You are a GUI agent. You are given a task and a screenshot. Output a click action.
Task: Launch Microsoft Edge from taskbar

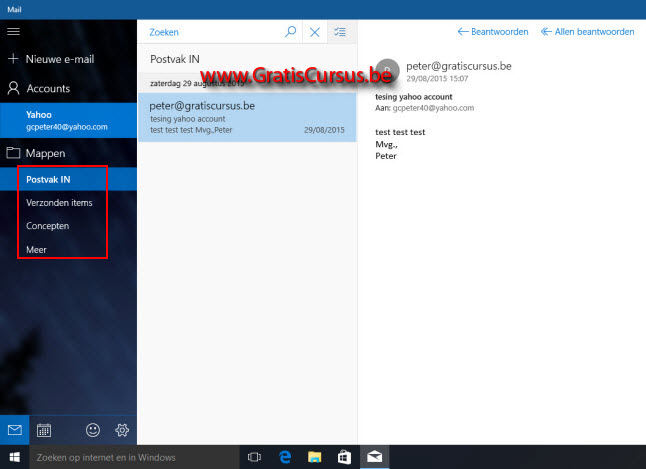click(x=285, y=457)
